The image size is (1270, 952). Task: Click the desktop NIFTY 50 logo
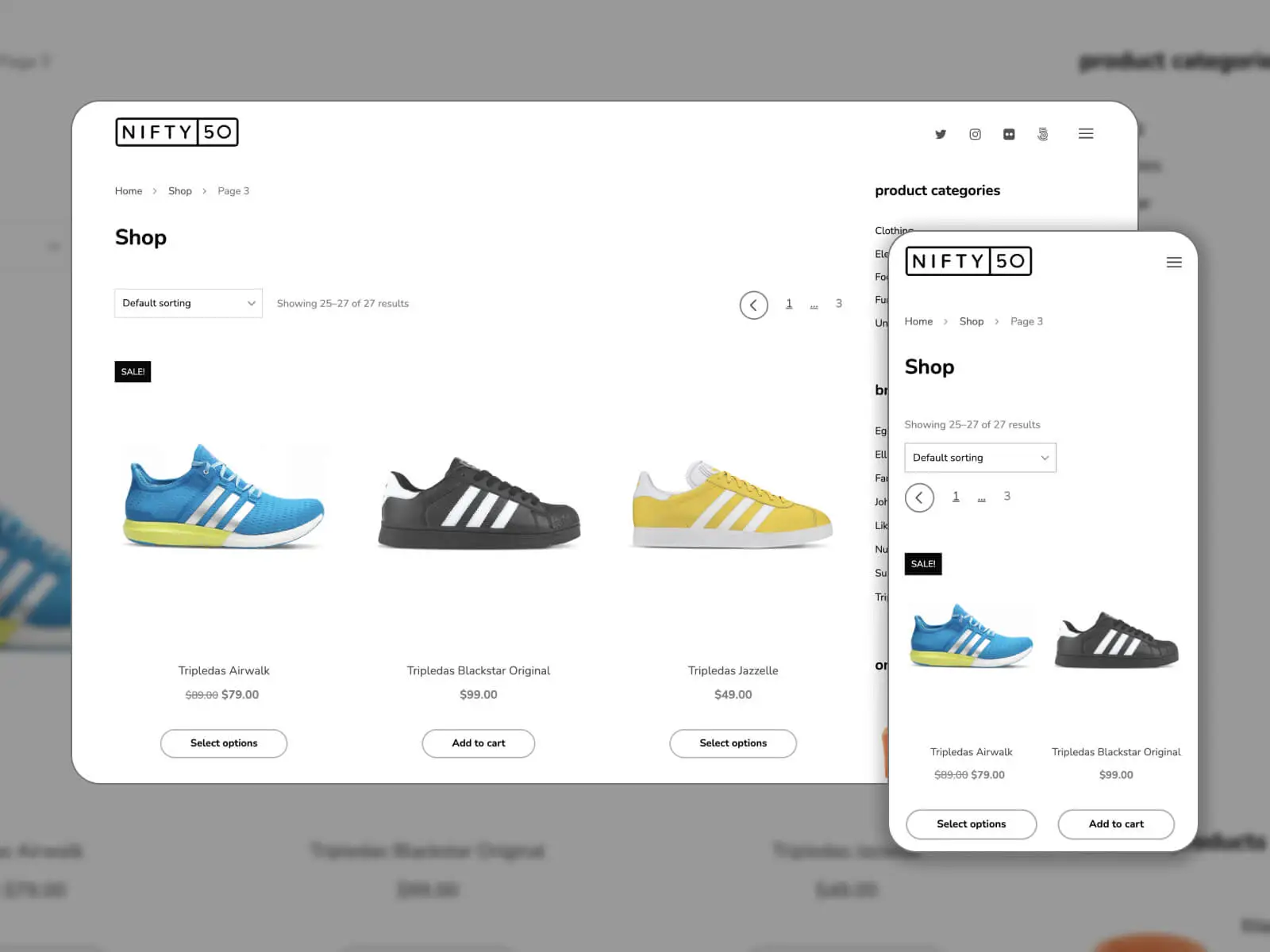click(x=176, y=132)
